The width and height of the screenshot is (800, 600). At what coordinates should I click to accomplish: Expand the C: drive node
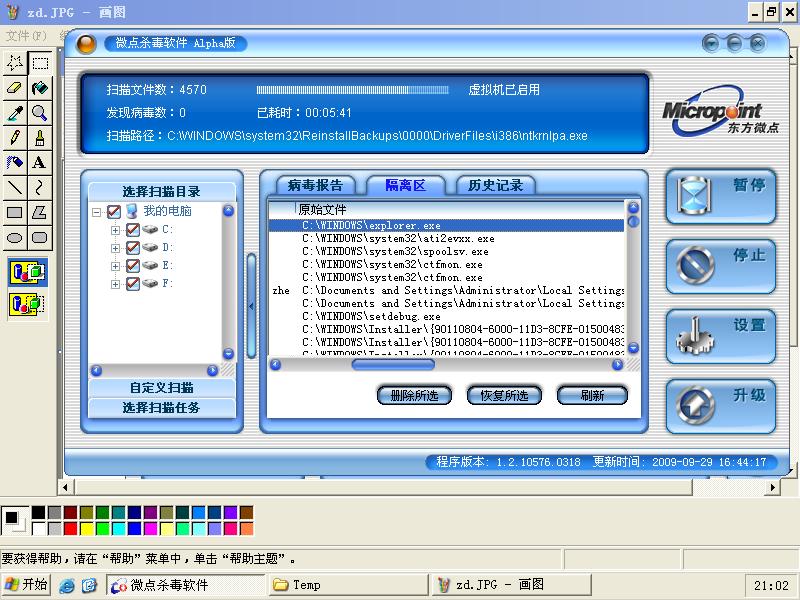115,230
